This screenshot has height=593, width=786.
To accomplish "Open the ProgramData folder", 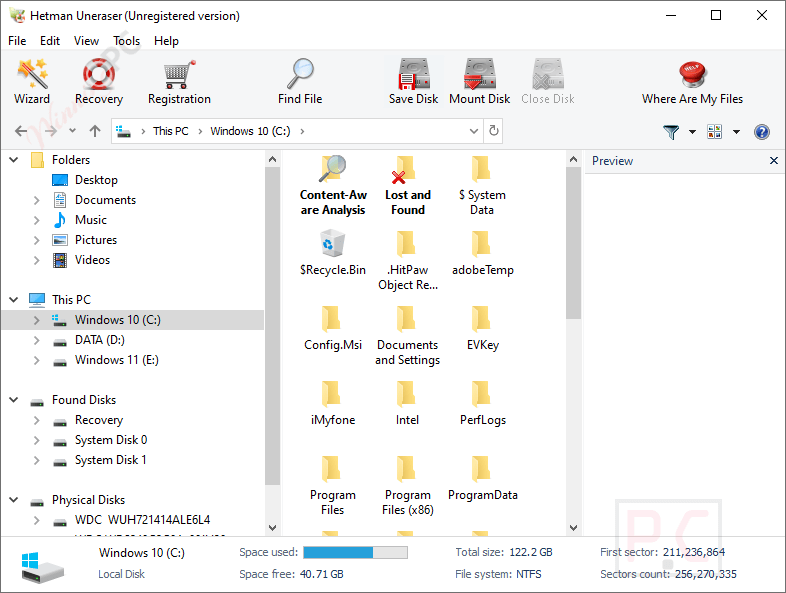I will [482, 479].
